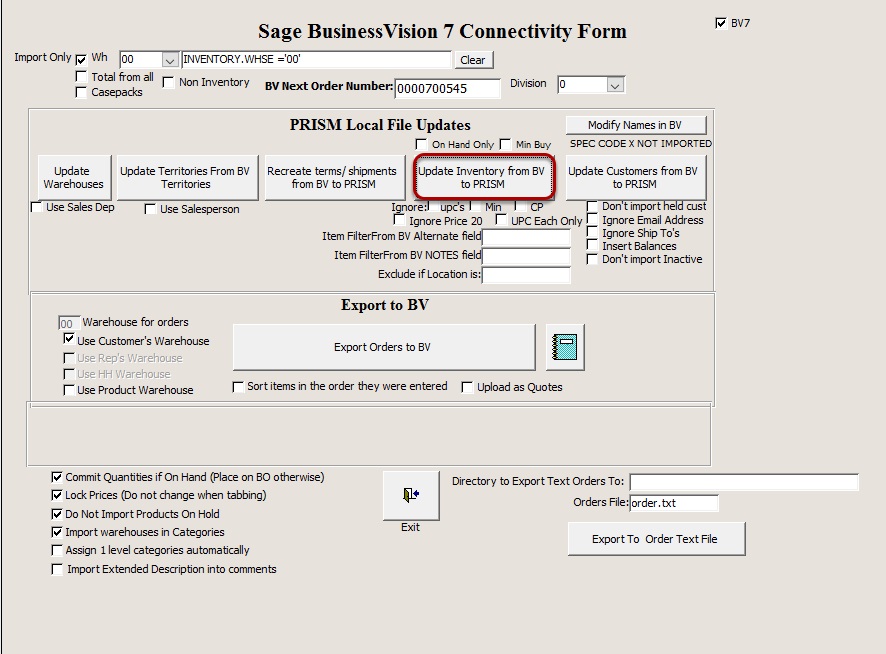
Task: Uncheck Do Not Import Products On Hold
Action: click(x=57, y=514)
